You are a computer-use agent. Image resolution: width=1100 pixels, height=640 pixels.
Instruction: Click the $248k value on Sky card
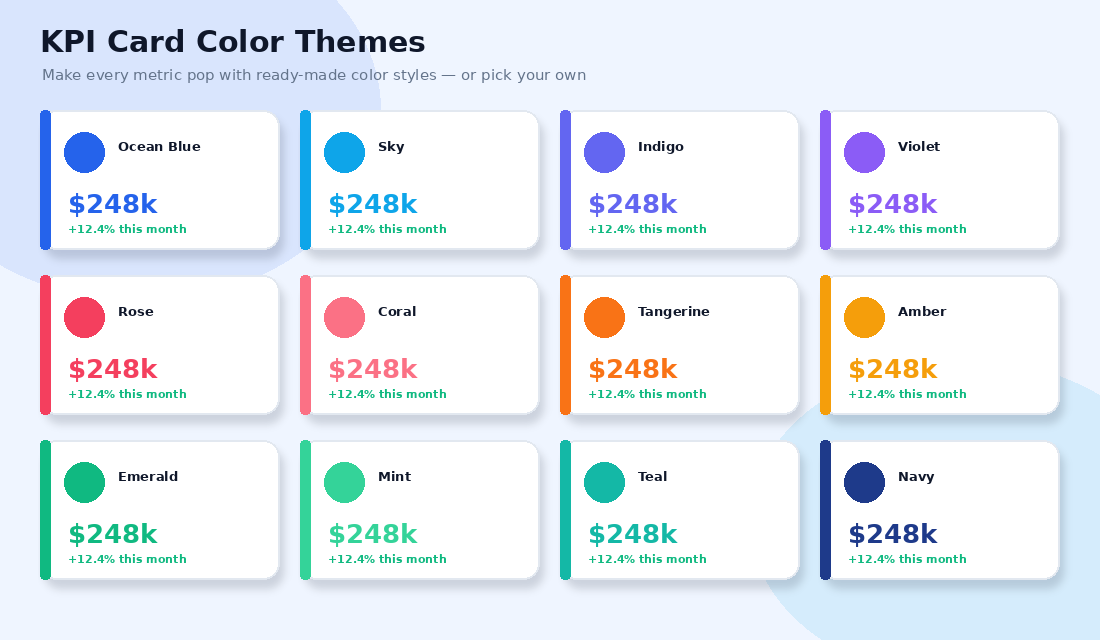click(x=373, y=204)
